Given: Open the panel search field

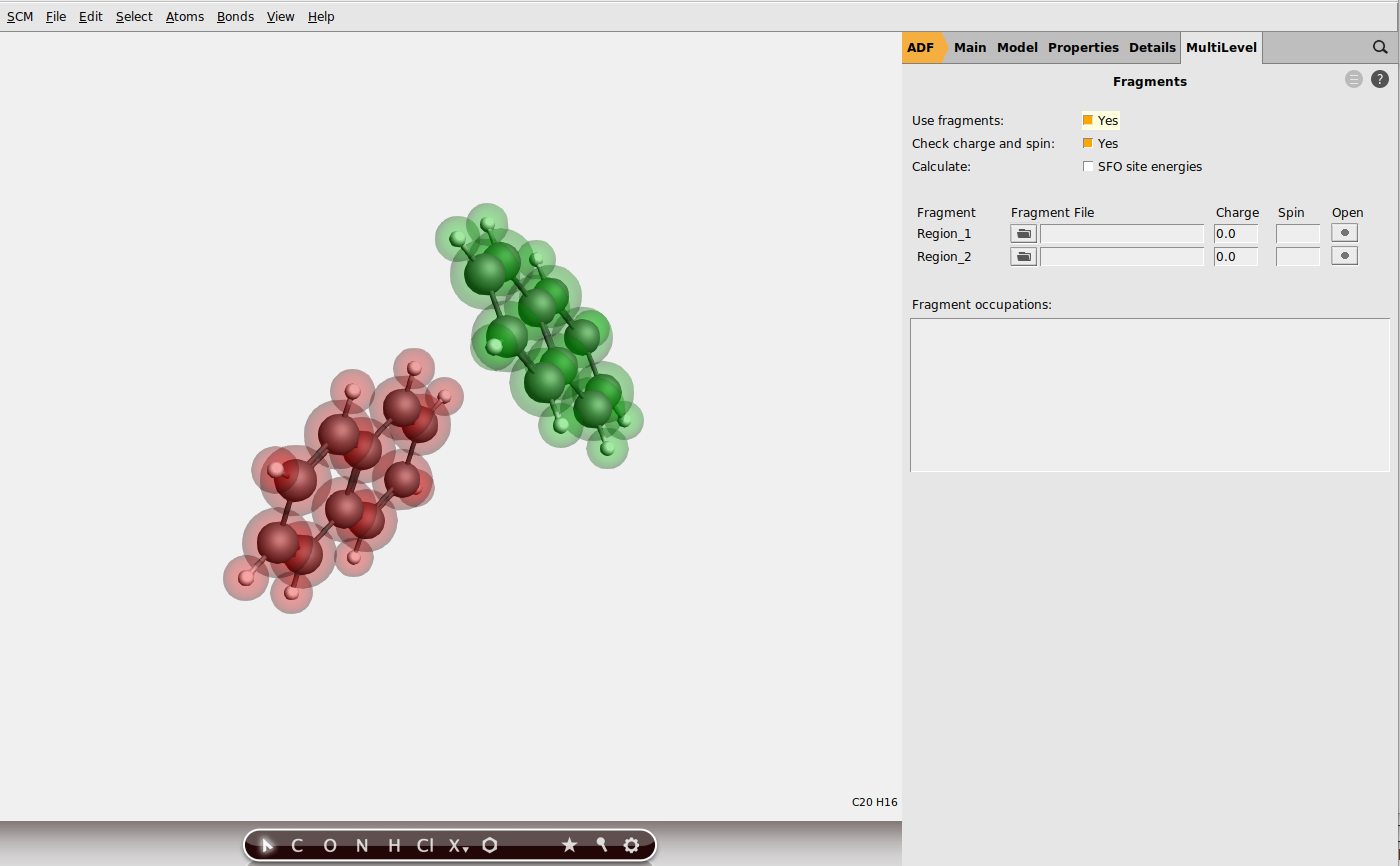Looking at the screenshot, I should pyautogui.click(x=1380, y=47).
